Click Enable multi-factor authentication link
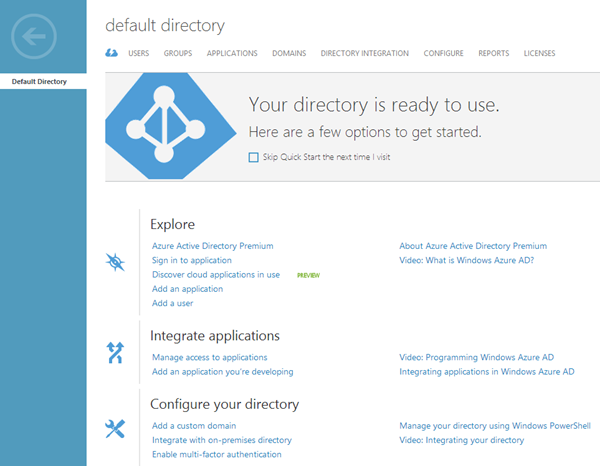 click(x=217, y=455)
